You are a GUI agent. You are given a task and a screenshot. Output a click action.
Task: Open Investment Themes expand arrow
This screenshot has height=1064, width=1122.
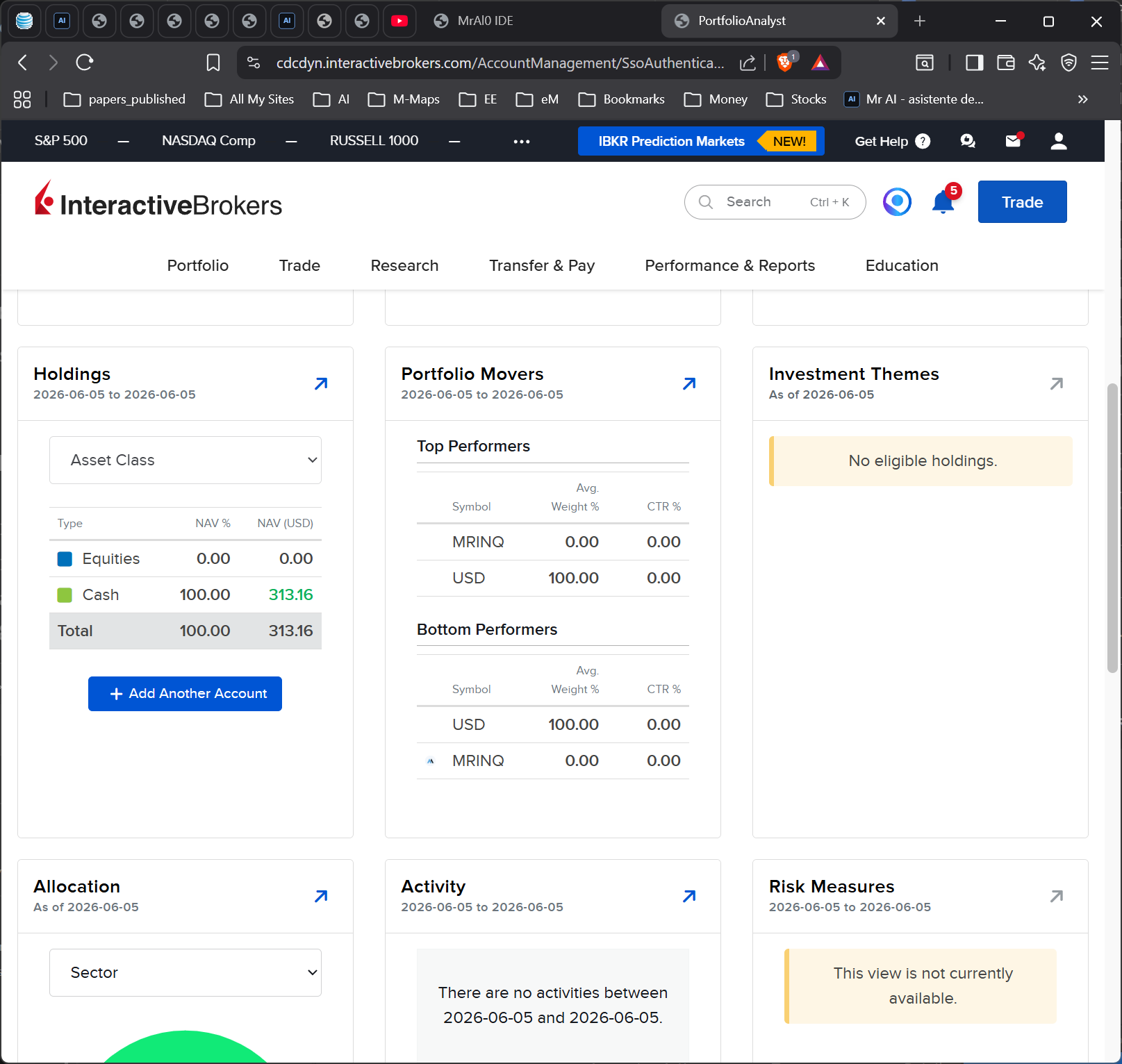point(1057,383)
